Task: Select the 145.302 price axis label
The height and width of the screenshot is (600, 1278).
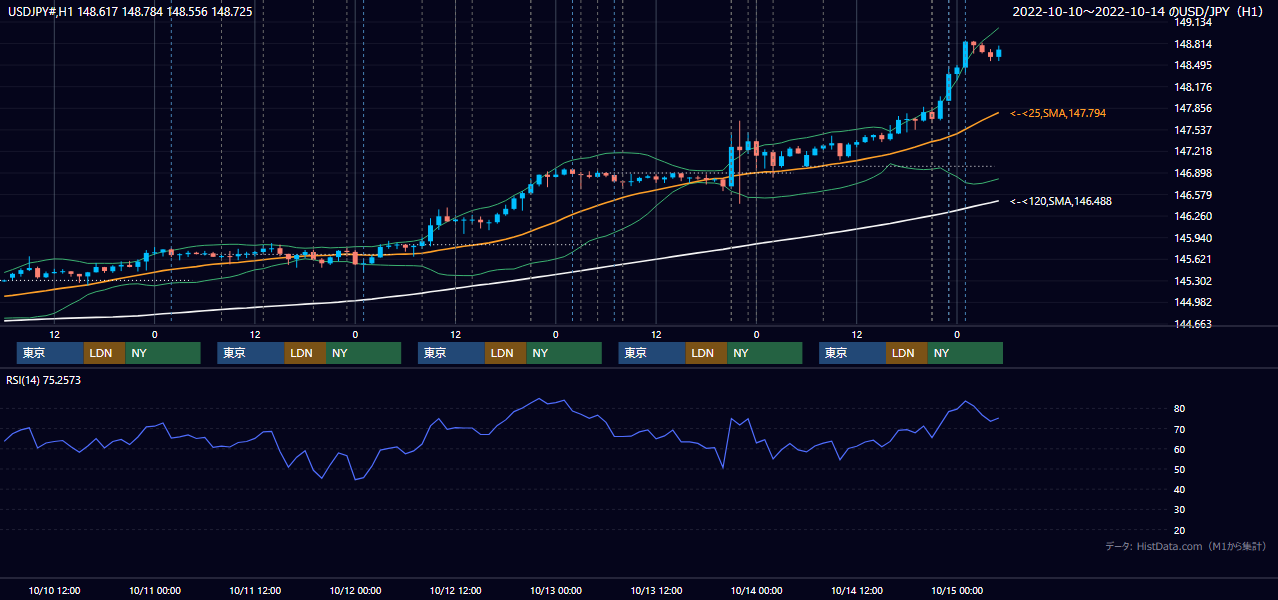Action: point(1193,281)
